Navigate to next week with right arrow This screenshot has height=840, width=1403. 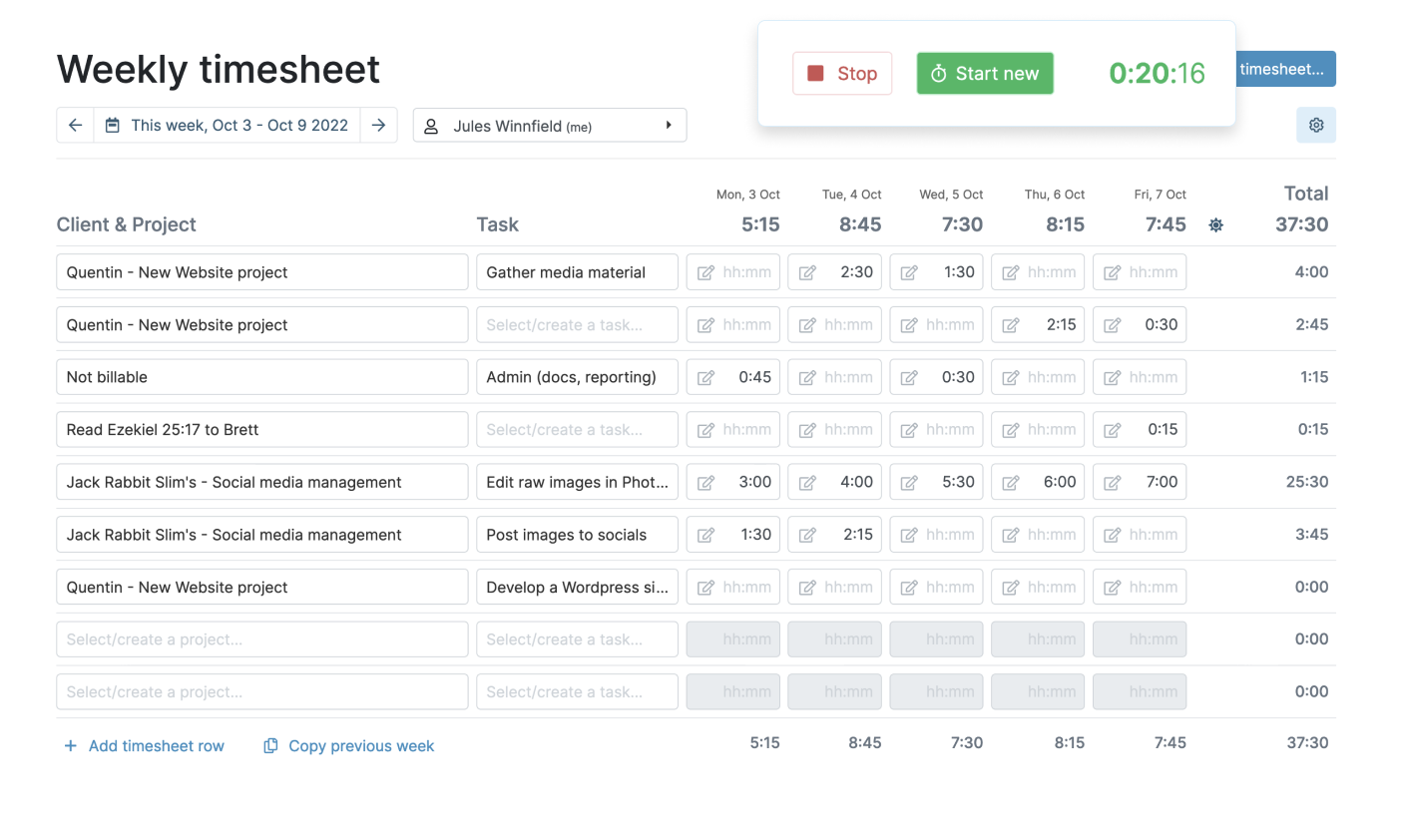(378, 125)
